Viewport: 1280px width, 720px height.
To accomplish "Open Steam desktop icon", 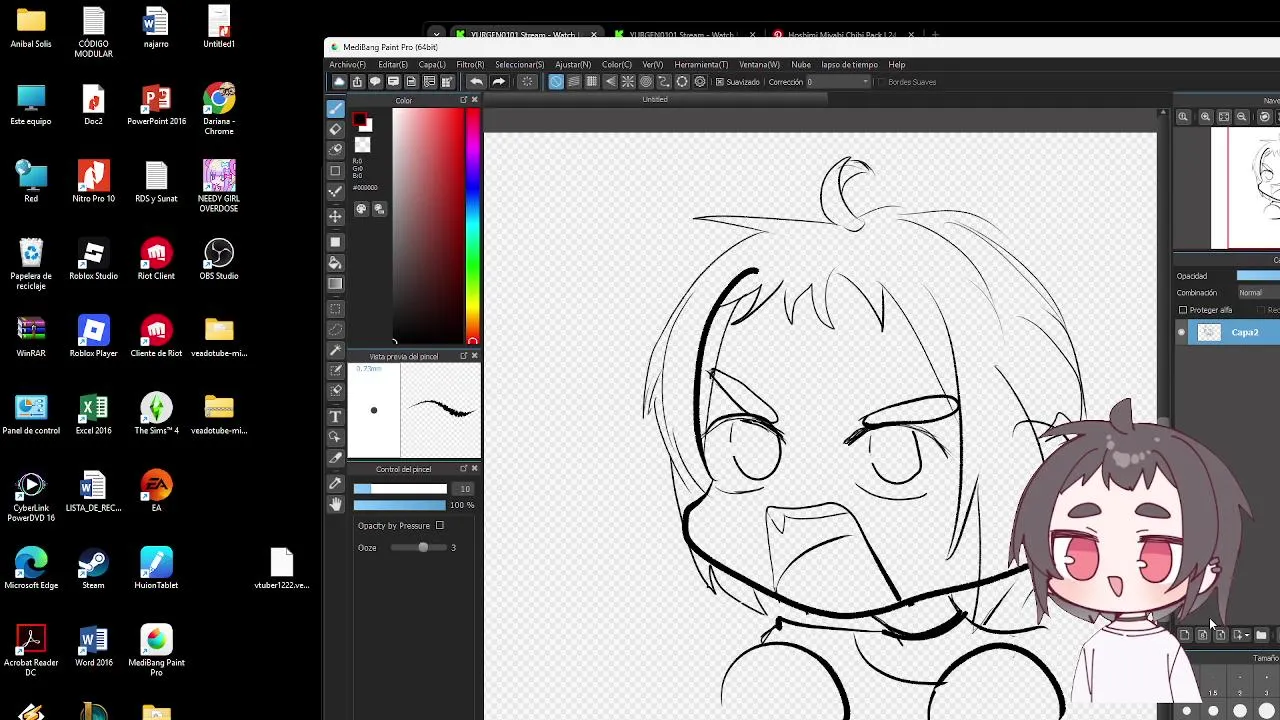I will (x=93, y=569).
